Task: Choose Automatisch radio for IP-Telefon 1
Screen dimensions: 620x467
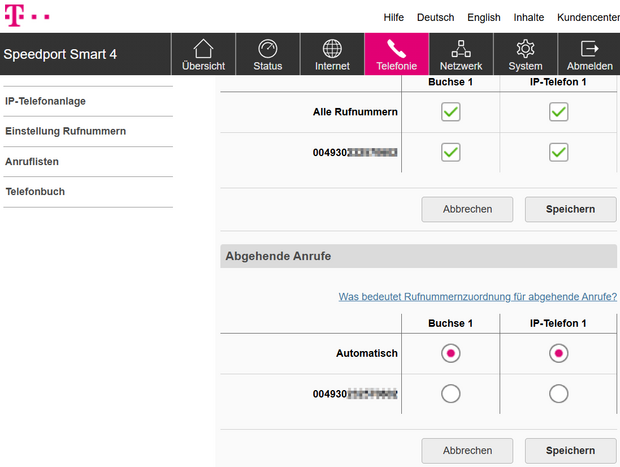Action: tap(558, 353)
